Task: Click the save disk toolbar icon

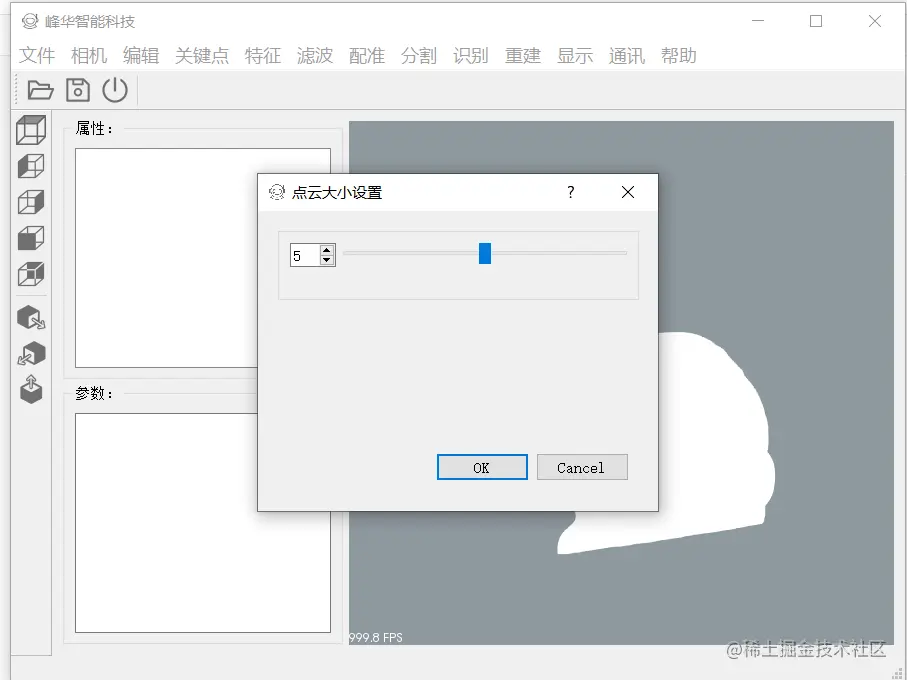Action: [x=78, y=90]
